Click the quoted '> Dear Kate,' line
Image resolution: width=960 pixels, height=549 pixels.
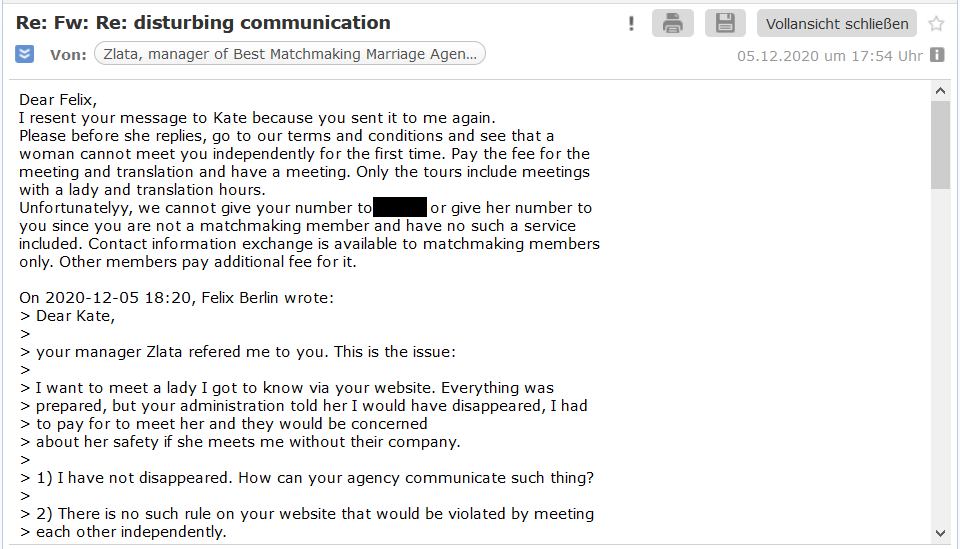pyautogui.click(x=68, y=316)
